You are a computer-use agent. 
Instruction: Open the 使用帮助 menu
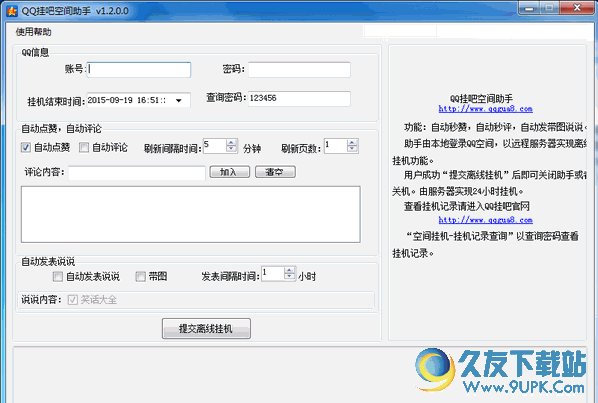point(34,32)
